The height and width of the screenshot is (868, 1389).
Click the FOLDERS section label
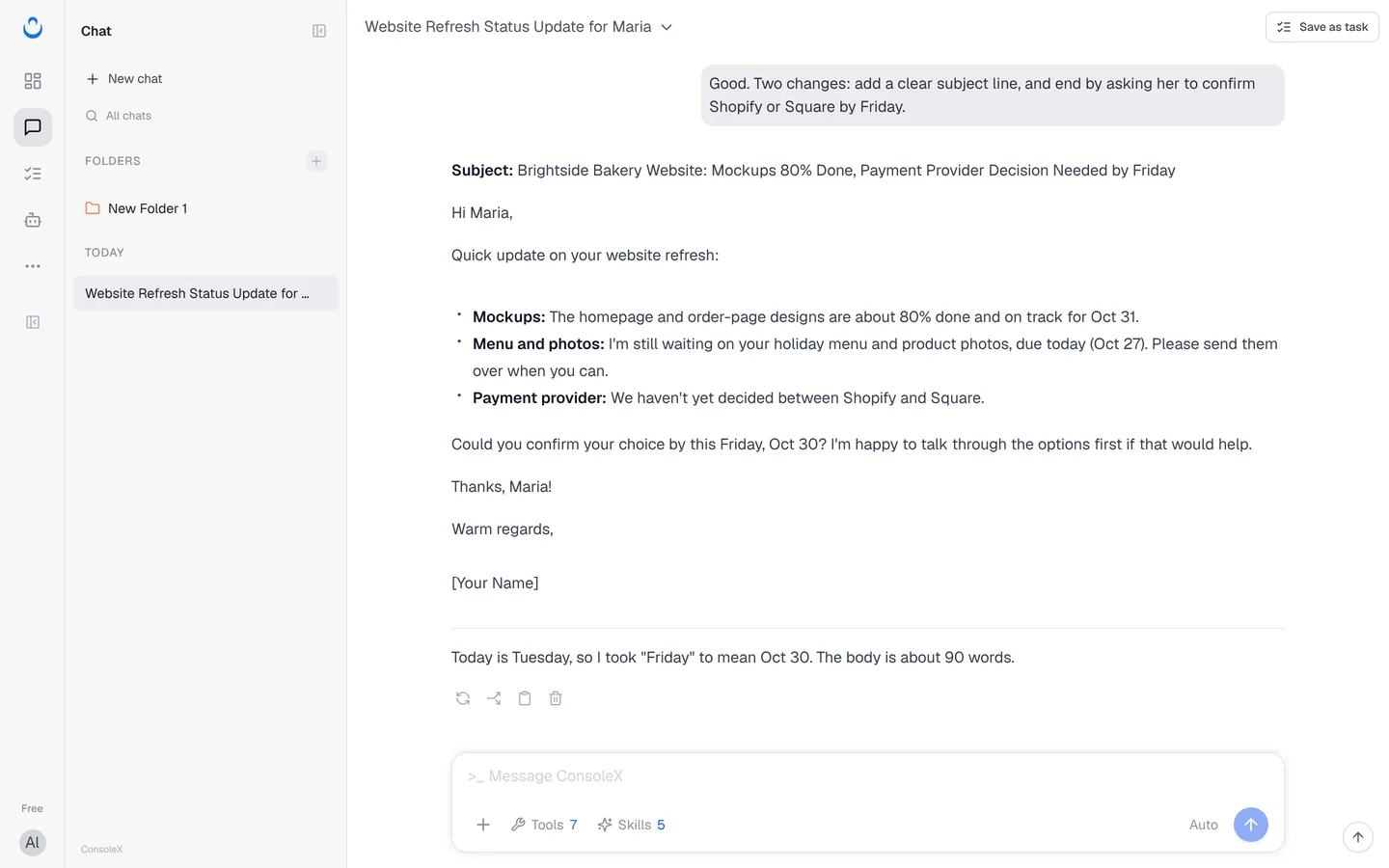click(x=113, y=161)
